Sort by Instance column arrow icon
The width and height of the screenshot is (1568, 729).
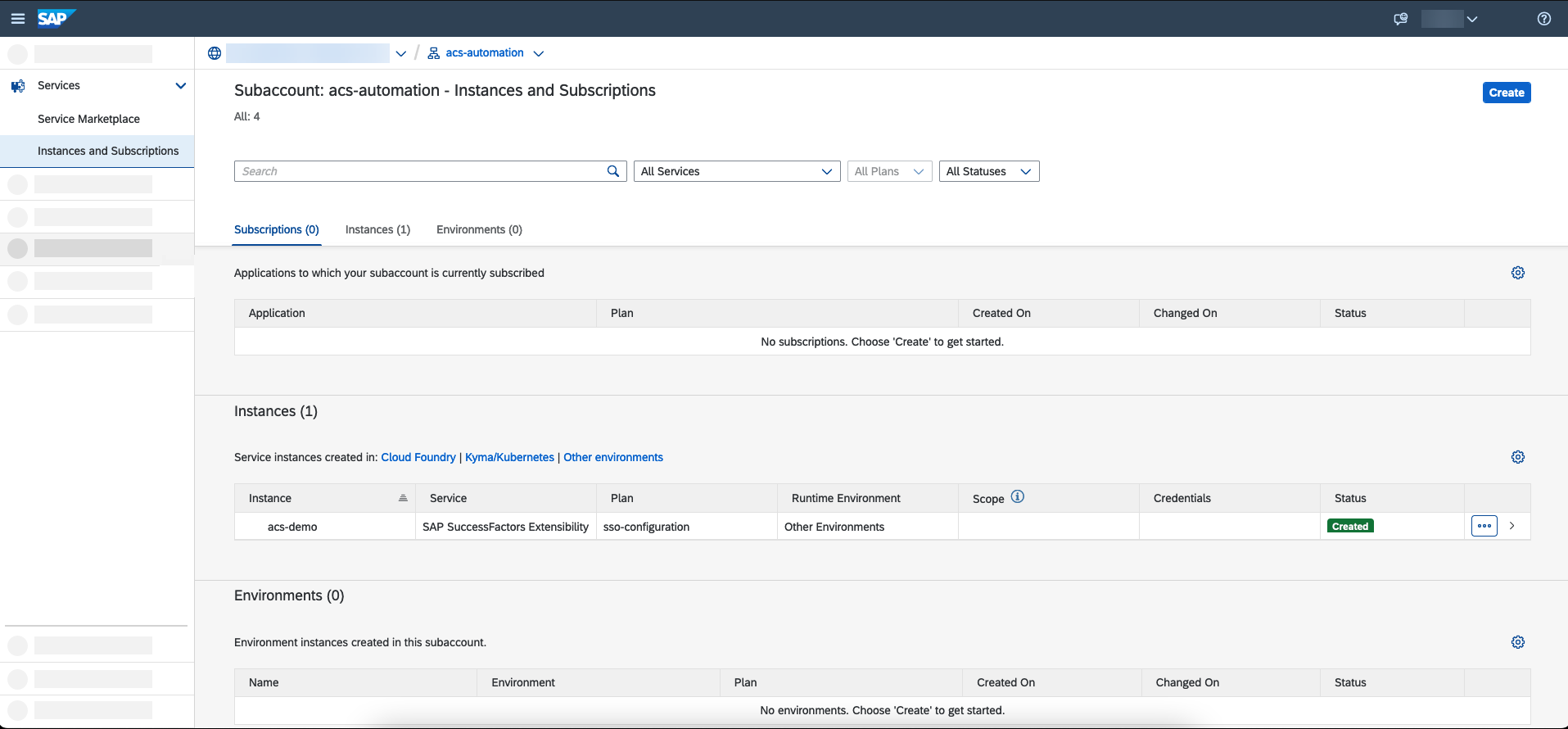click(403, 498)
